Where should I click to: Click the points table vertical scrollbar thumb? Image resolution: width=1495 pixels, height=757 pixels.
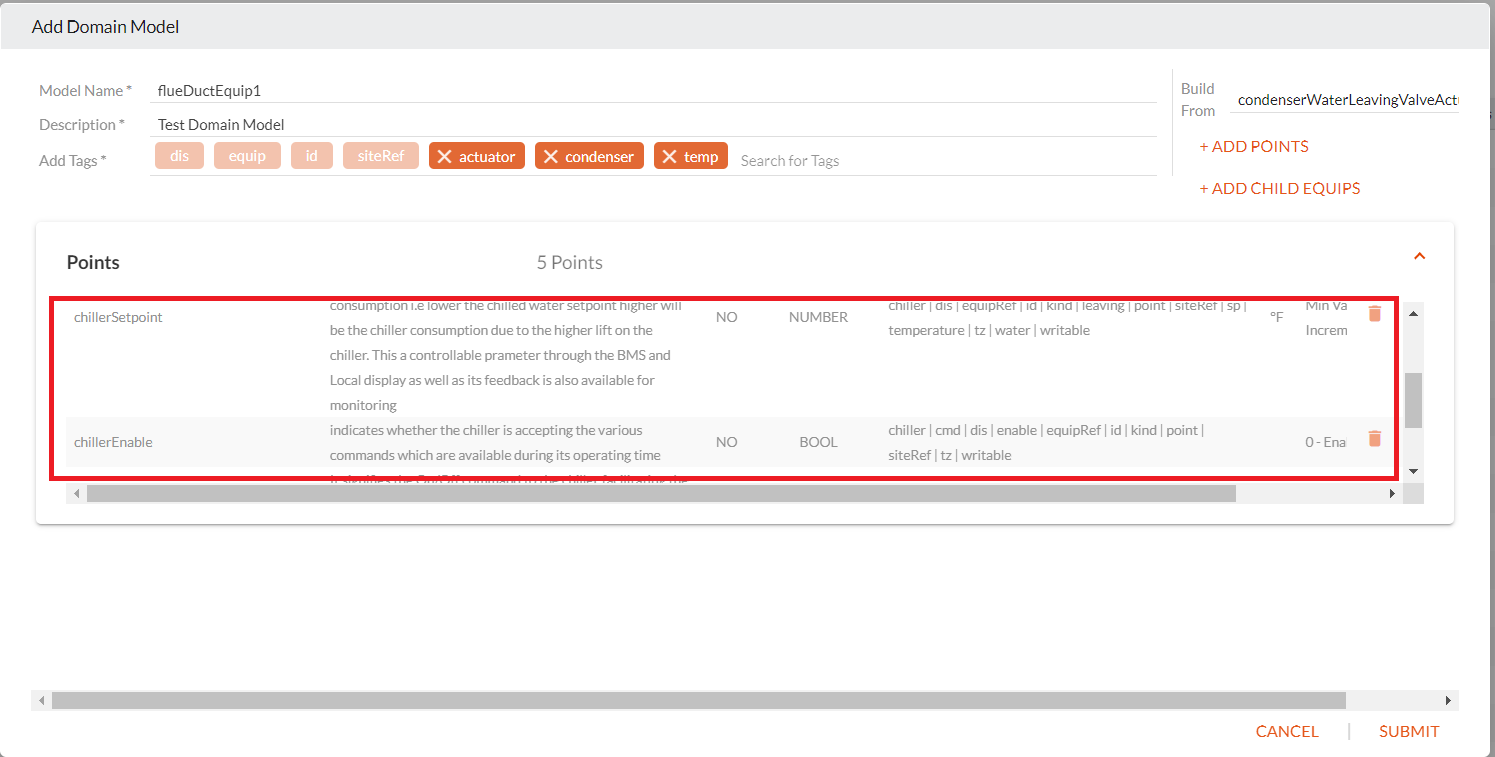pyautogui.click(x=1413, y=400)
